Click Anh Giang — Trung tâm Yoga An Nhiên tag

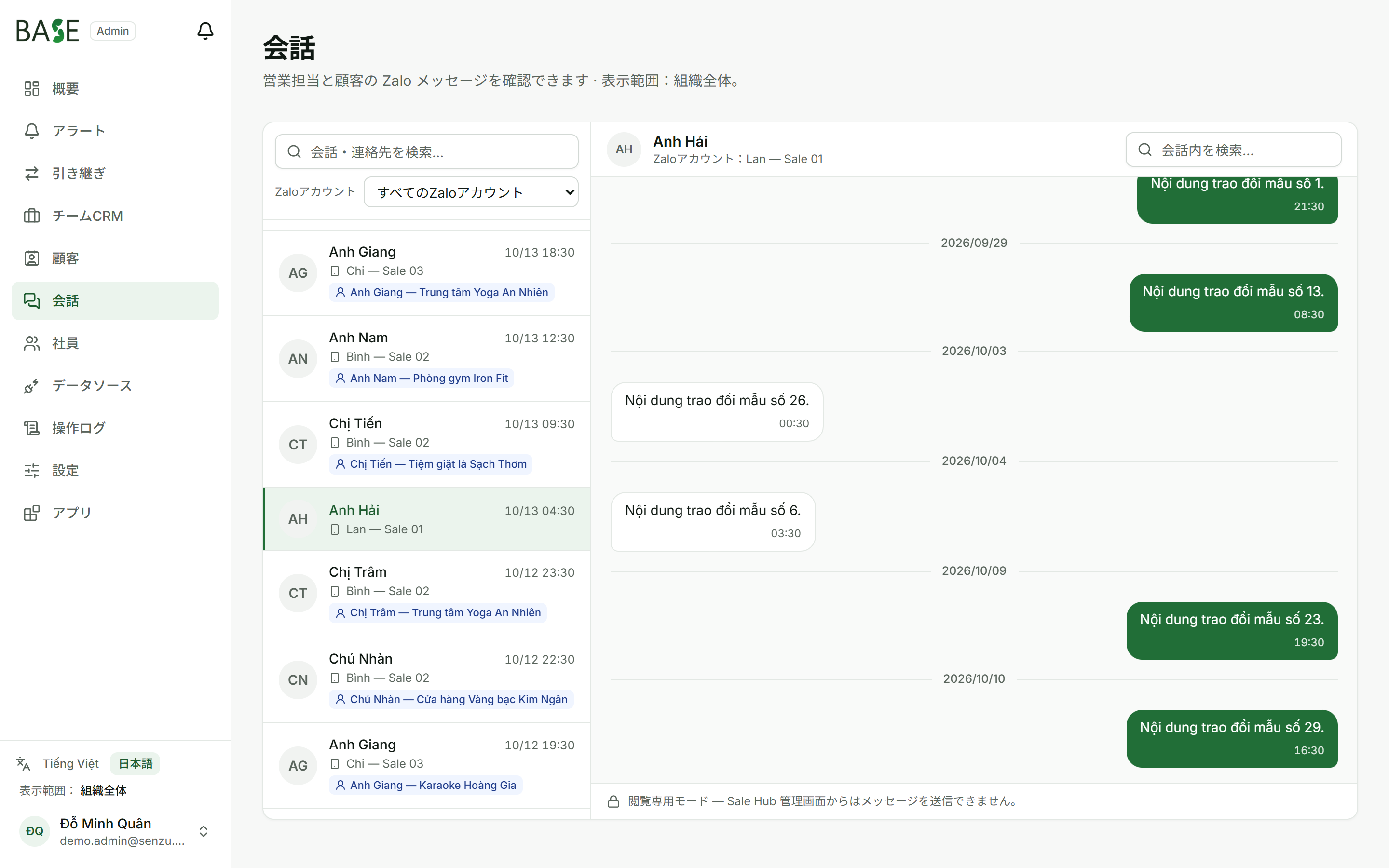click(441, 292)
